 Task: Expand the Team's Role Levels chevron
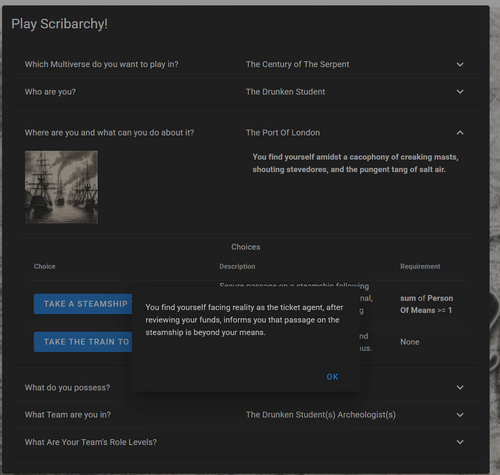[460, 442]
